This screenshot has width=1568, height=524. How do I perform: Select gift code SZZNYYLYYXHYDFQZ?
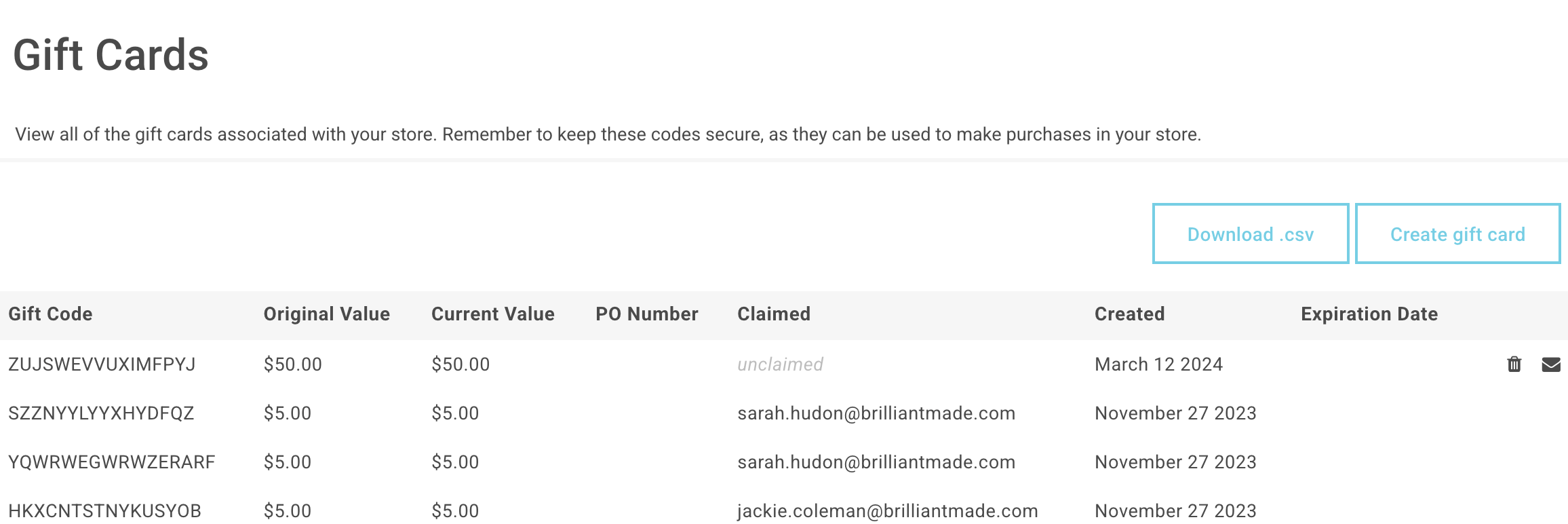tap(101, 413)
